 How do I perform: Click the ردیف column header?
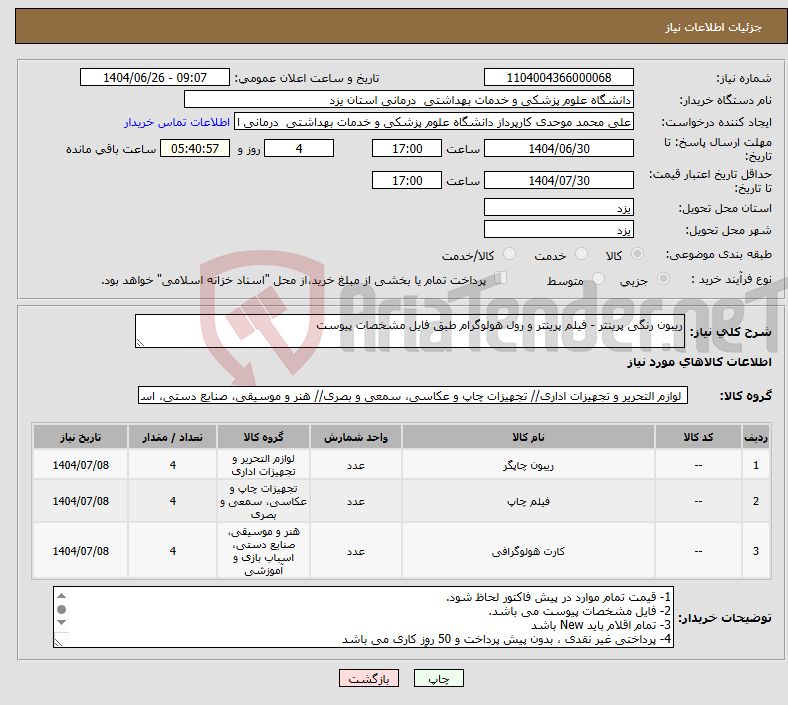pos(755,437)
